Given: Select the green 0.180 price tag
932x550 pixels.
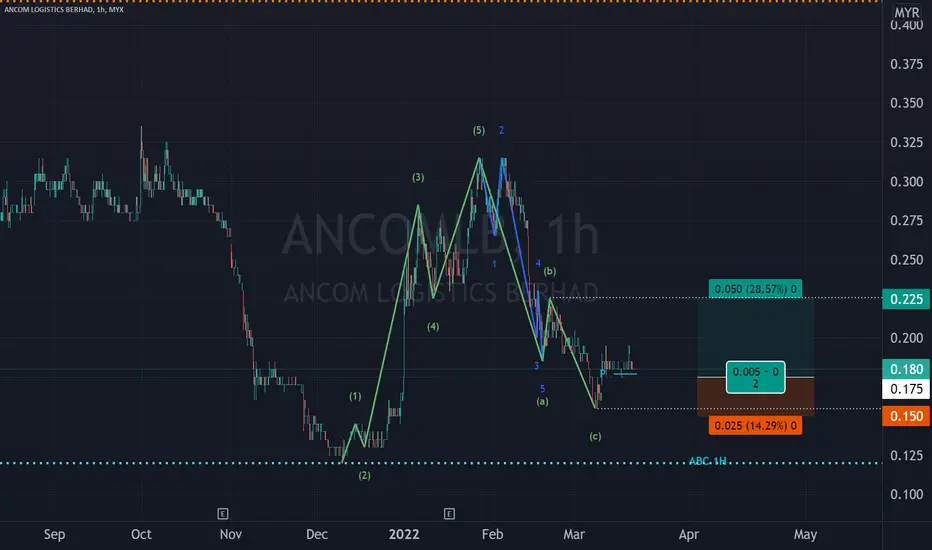Looking at the screenshot, I should pyautogui.click(x=906, y=369).
